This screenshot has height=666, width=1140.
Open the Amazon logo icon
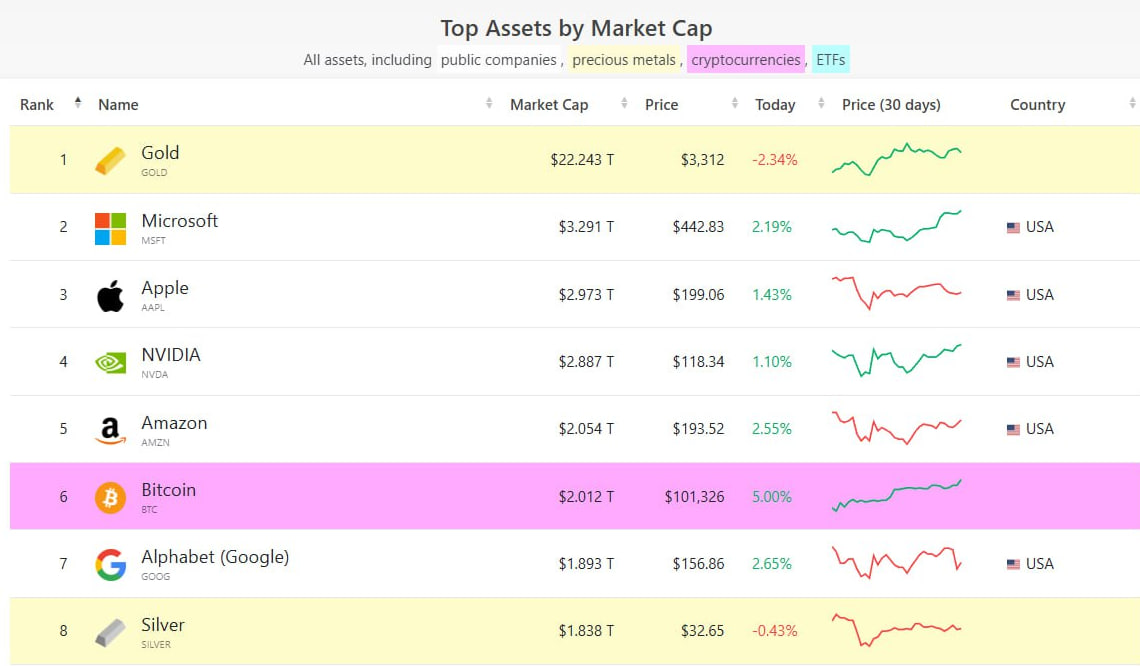click(x=111, y=430)
